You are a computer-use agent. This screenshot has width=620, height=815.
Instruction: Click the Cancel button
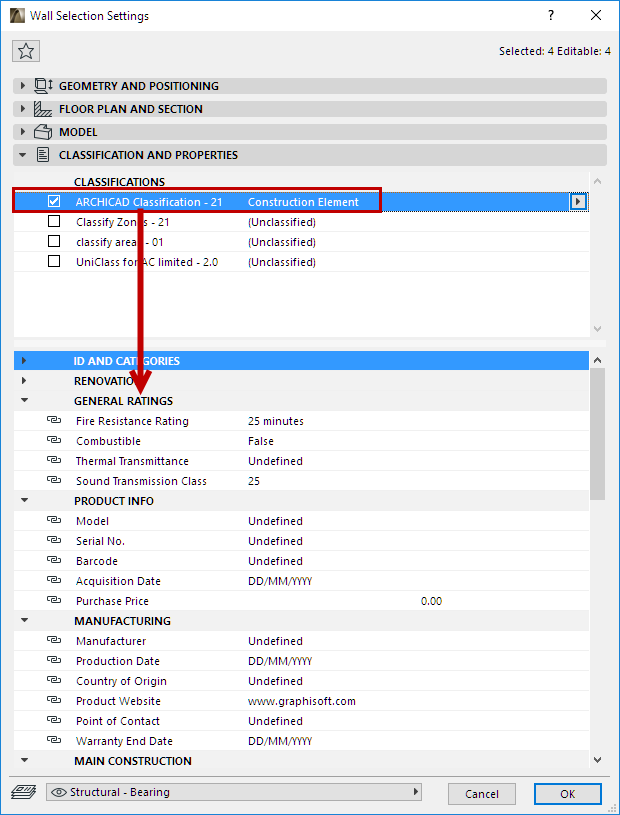[x=482, y=794]
